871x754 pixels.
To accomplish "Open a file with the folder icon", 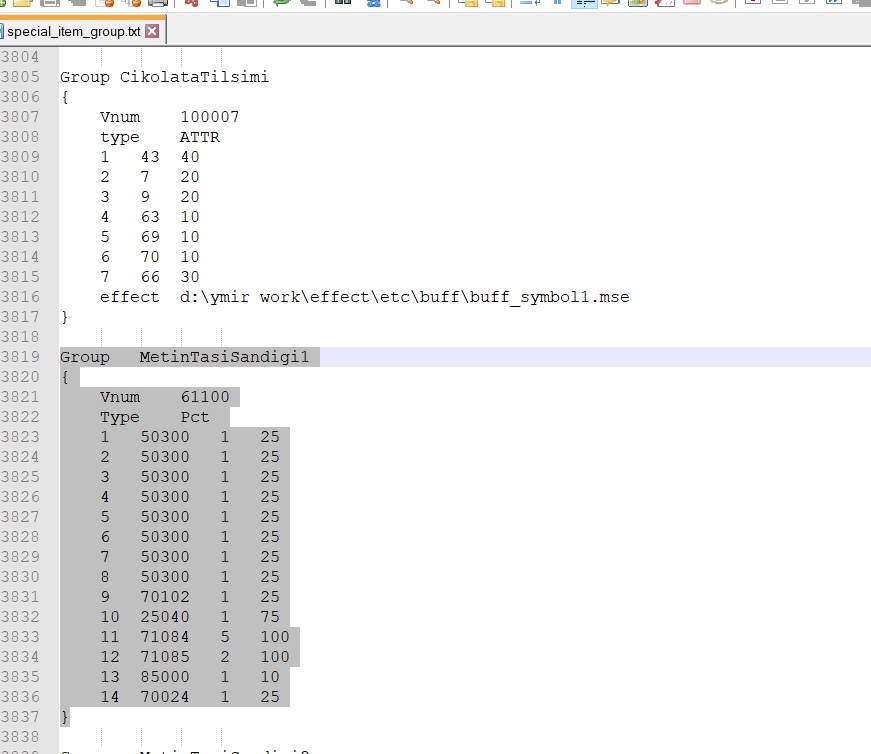I will point(22,2).
